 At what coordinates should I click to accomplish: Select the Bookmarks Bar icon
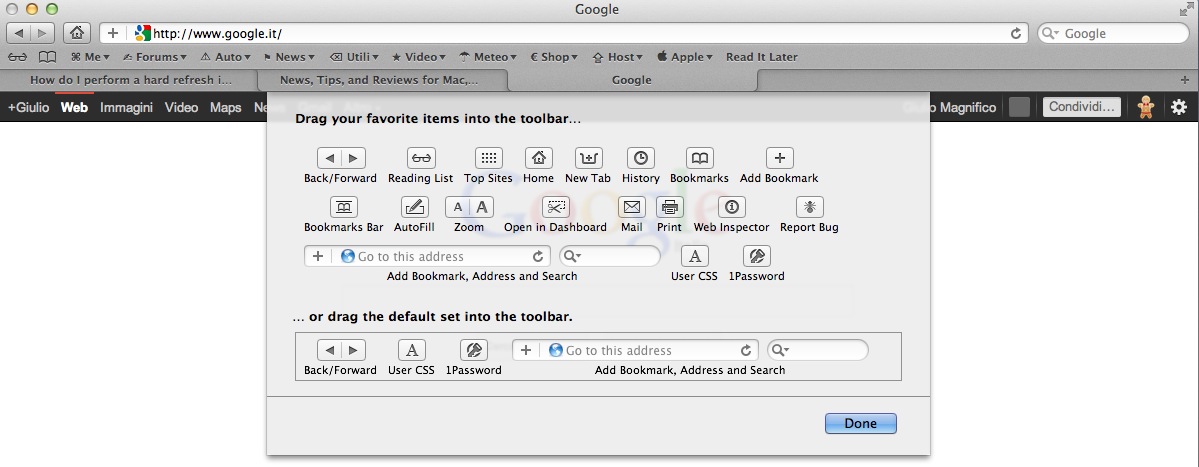point(343,207)
